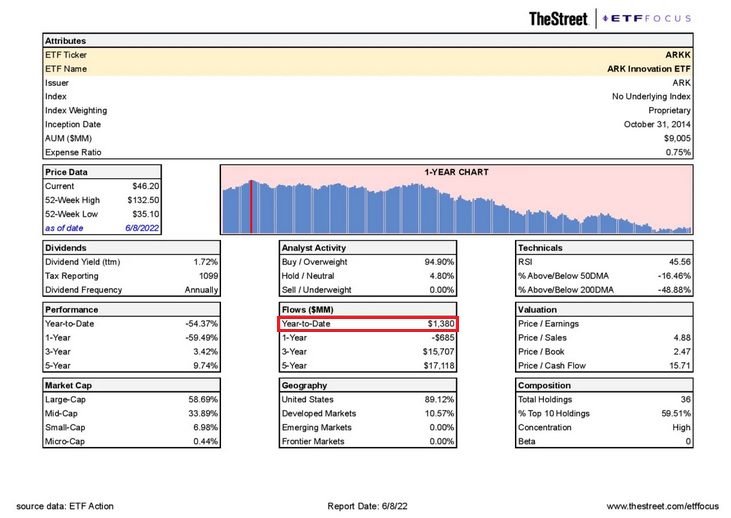Click the 58.69% Large-Cap value
This screenshot has height=518, width=731.
[x=203, y=400]
